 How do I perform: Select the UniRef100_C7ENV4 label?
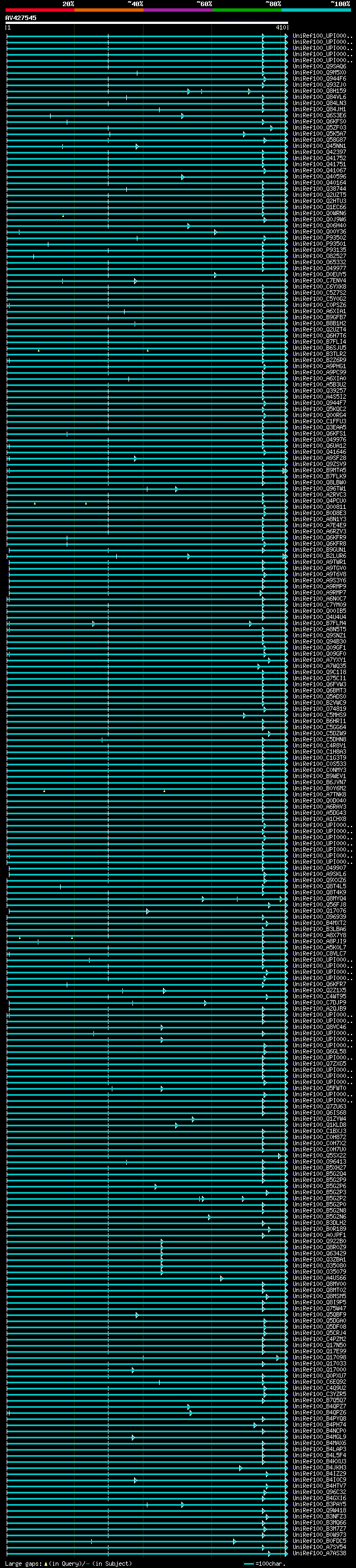point(319,280)
